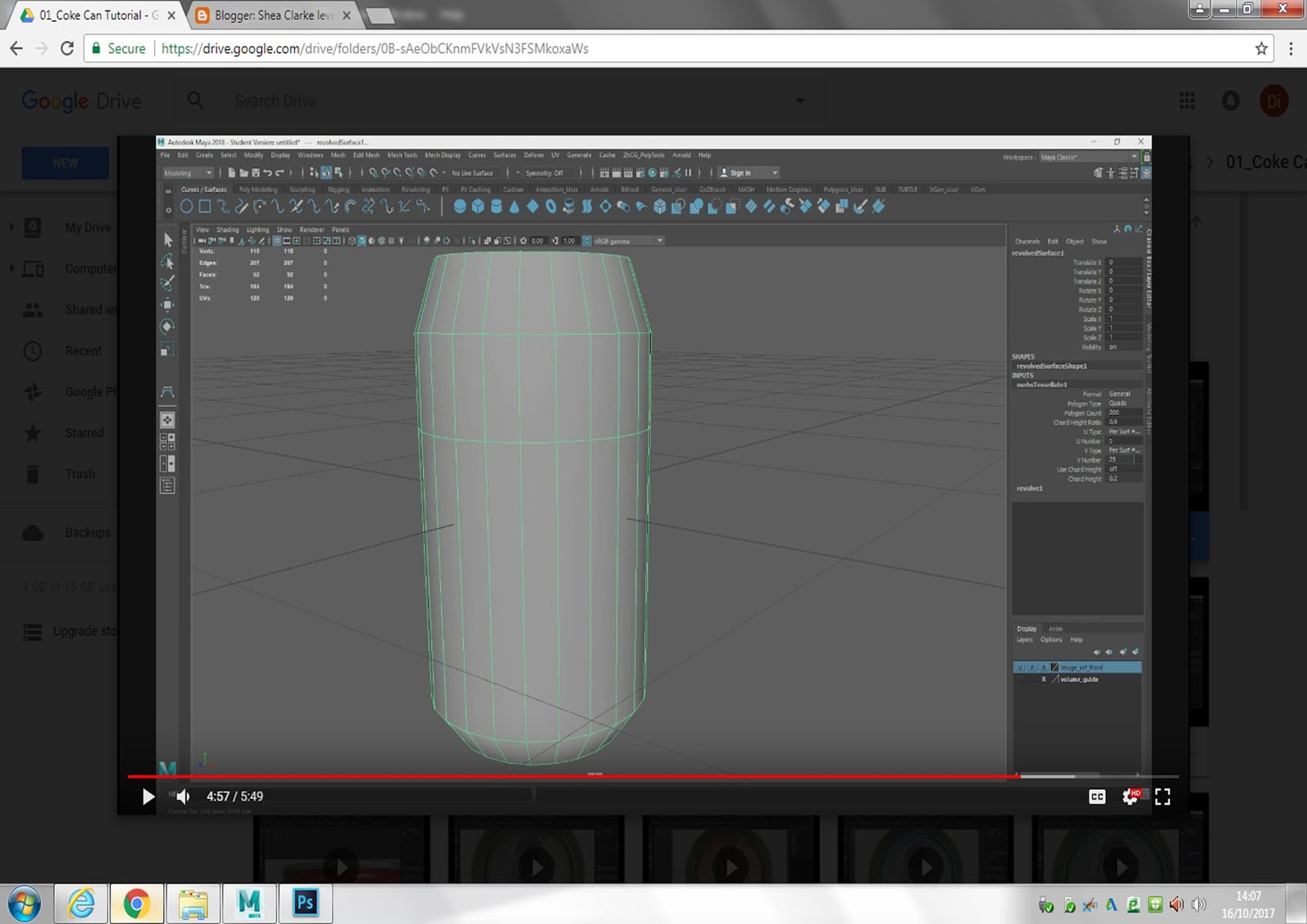This screenshot has width=1307, height=924.
Task: Click the NEW button in Google Drive
Action: click(65, 162)
